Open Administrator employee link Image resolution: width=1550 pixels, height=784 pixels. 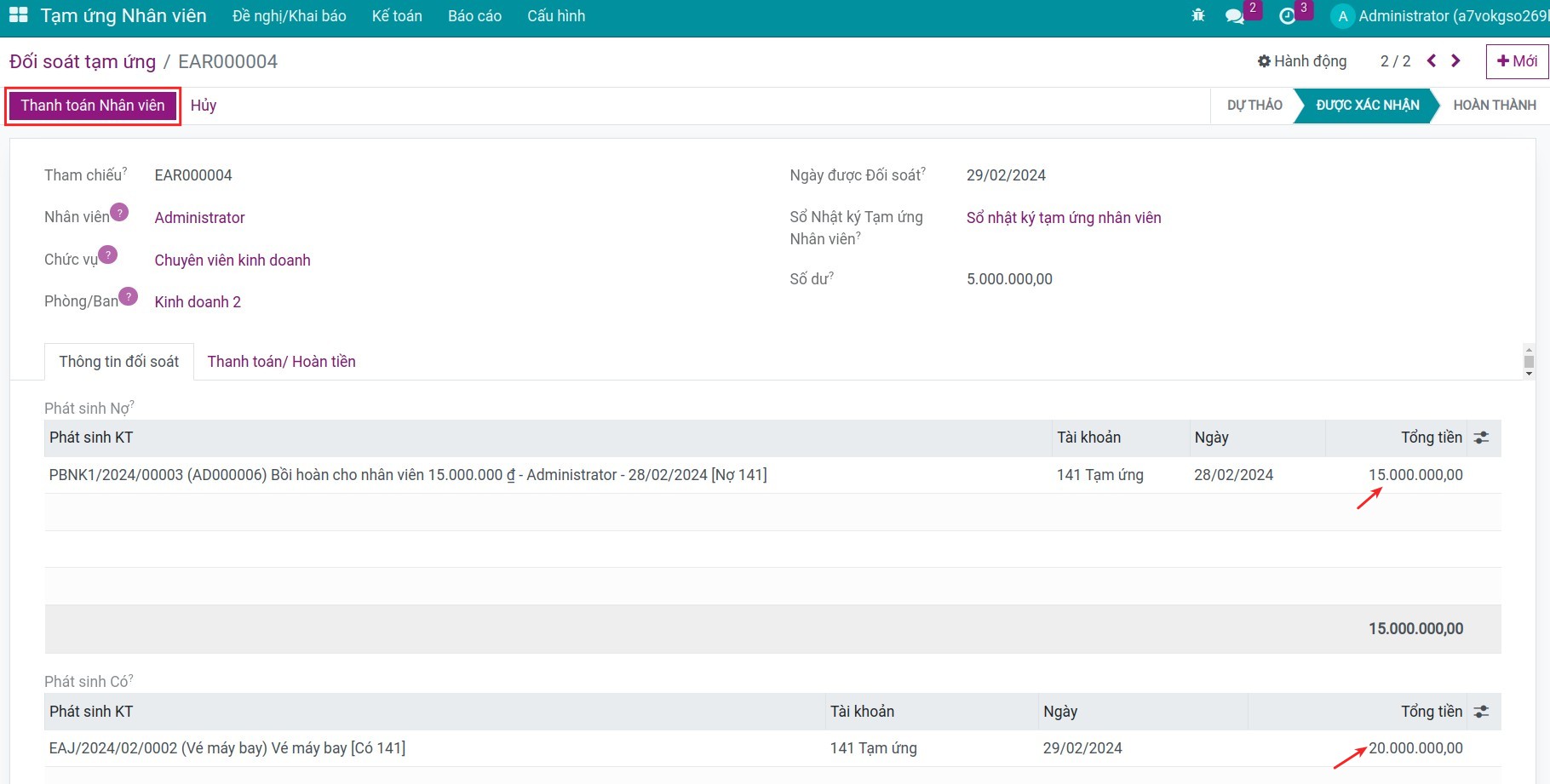(200, 218)
